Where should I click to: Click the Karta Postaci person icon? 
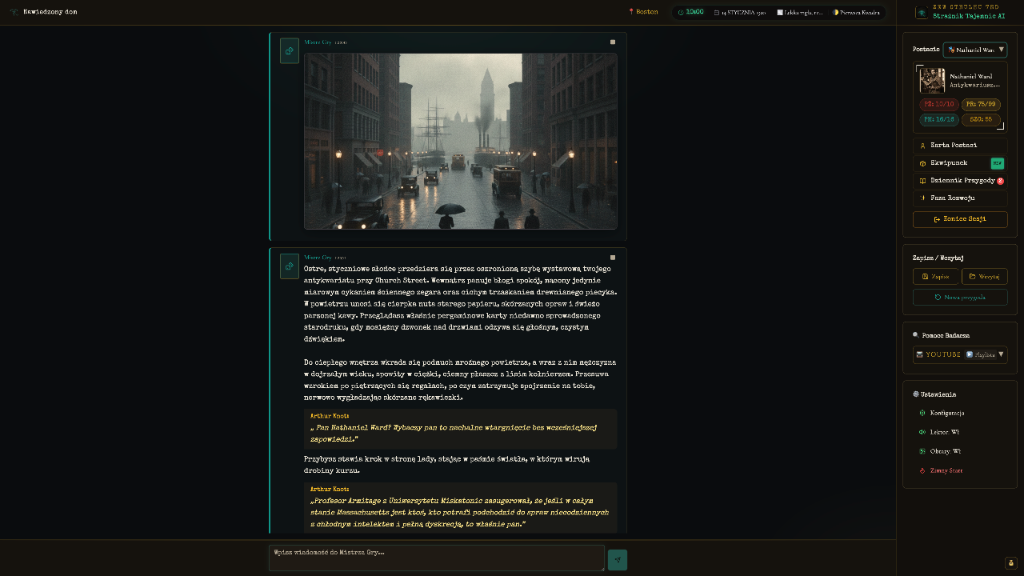(923, 146)
